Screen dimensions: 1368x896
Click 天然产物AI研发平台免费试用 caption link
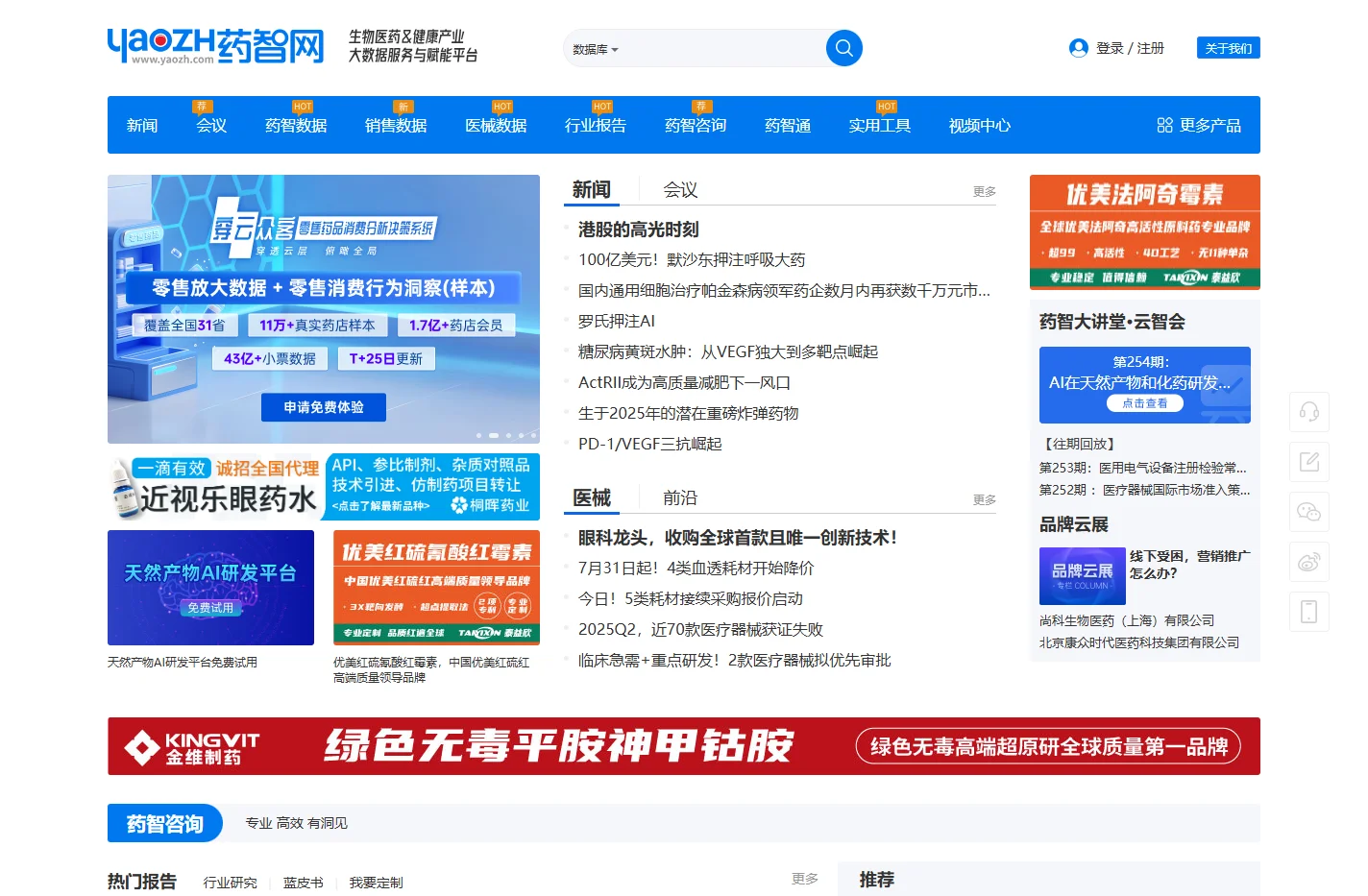click(x=183, y=663)
